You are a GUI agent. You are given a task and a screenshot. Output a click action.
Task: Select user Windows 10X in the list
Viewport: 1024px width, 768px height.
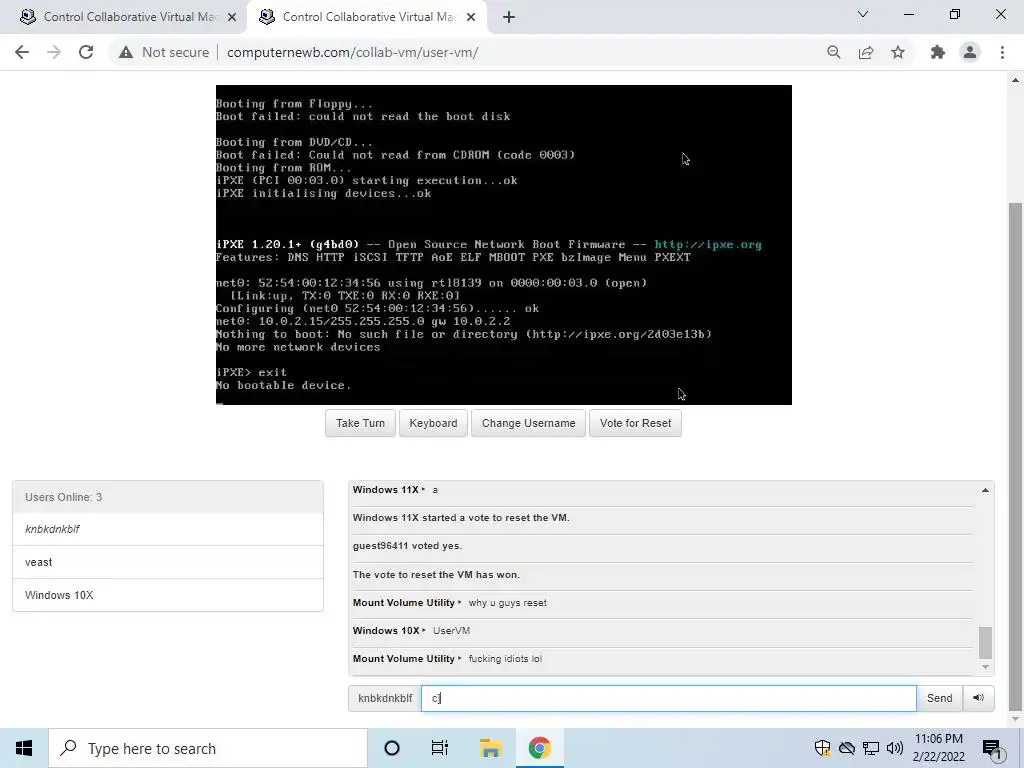(x=168, y=595)
